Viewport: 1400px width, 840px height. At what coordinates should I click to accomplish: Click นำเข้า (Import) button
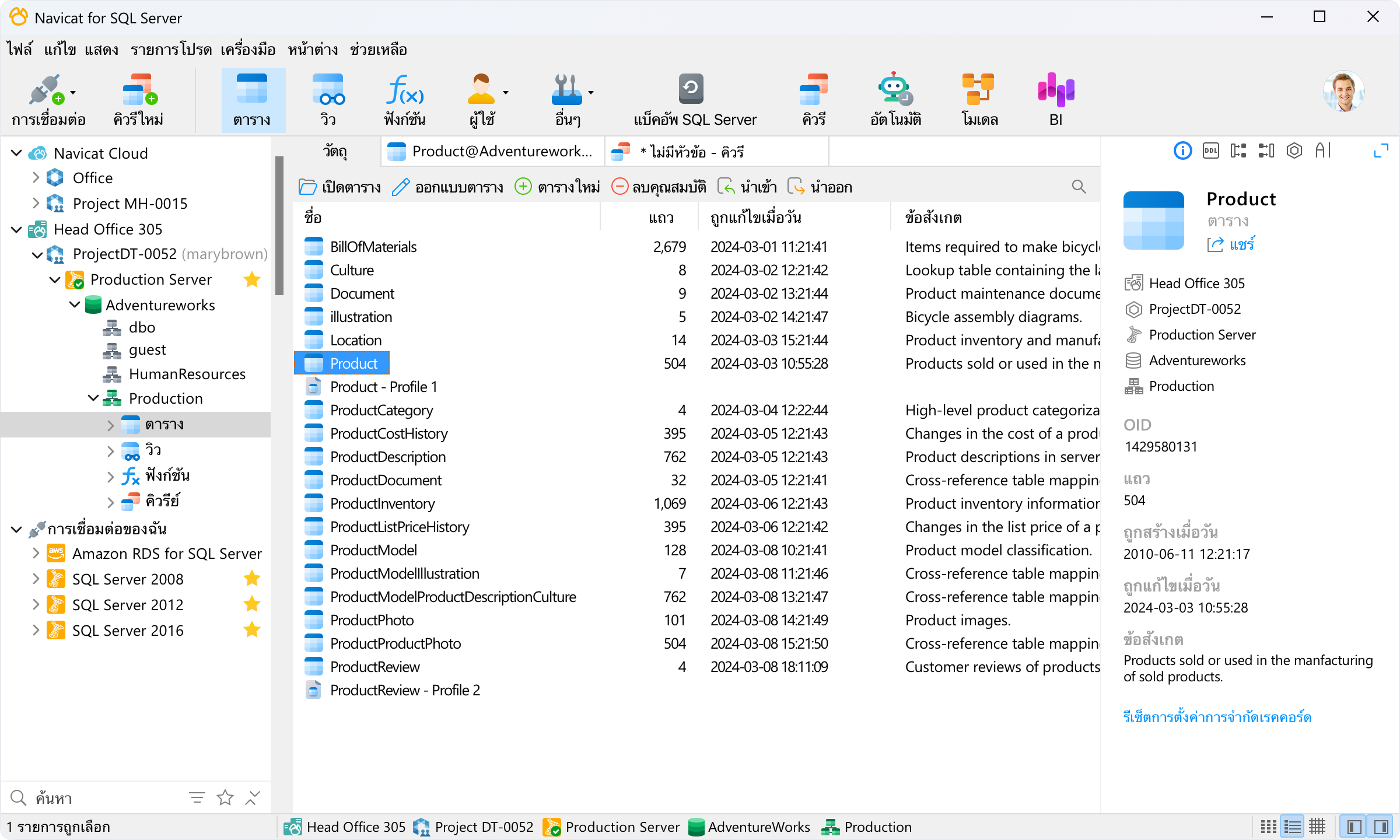point(747,187)
